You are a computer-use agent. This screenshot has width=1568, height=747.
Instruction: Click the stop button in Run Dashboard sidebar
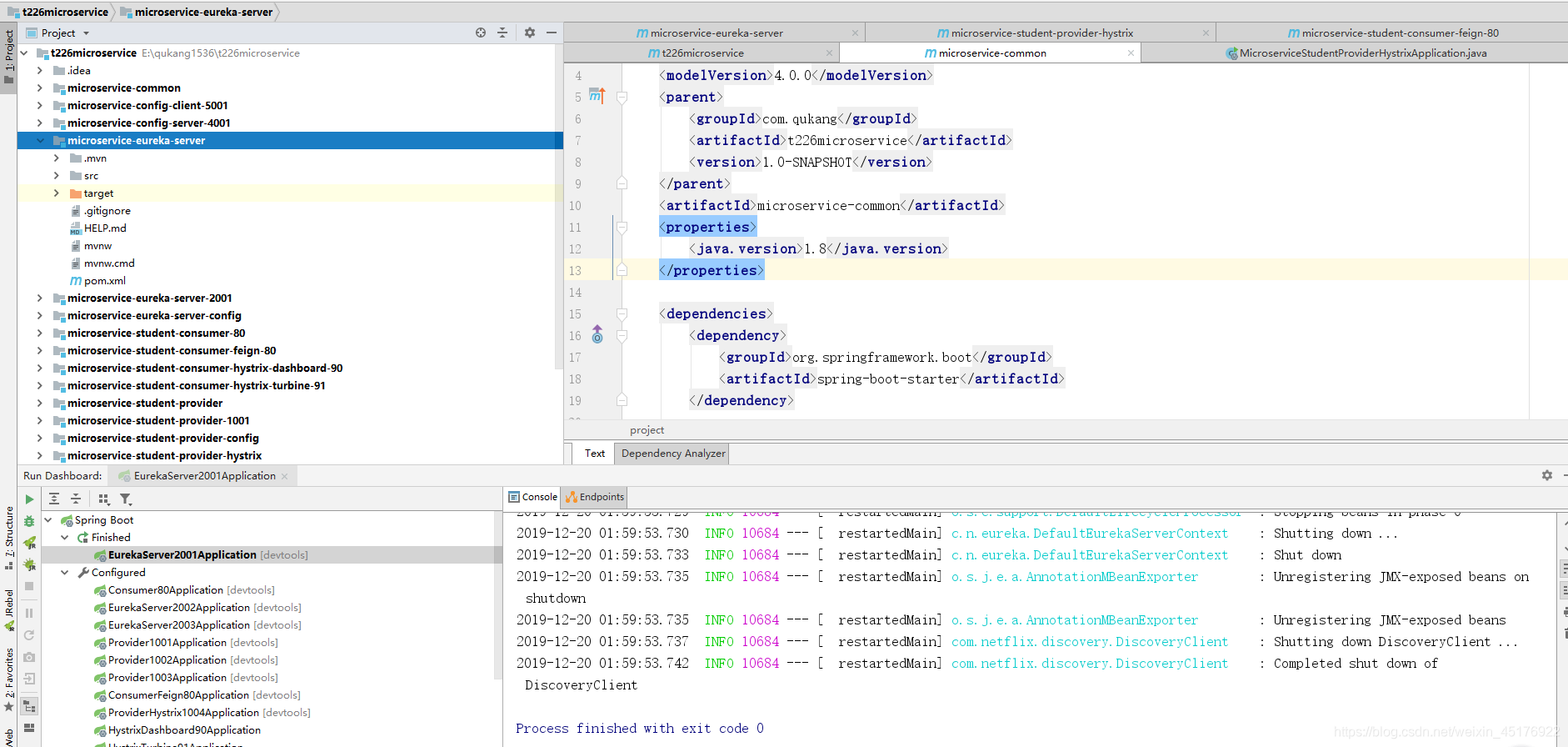[x=29, y=586]
